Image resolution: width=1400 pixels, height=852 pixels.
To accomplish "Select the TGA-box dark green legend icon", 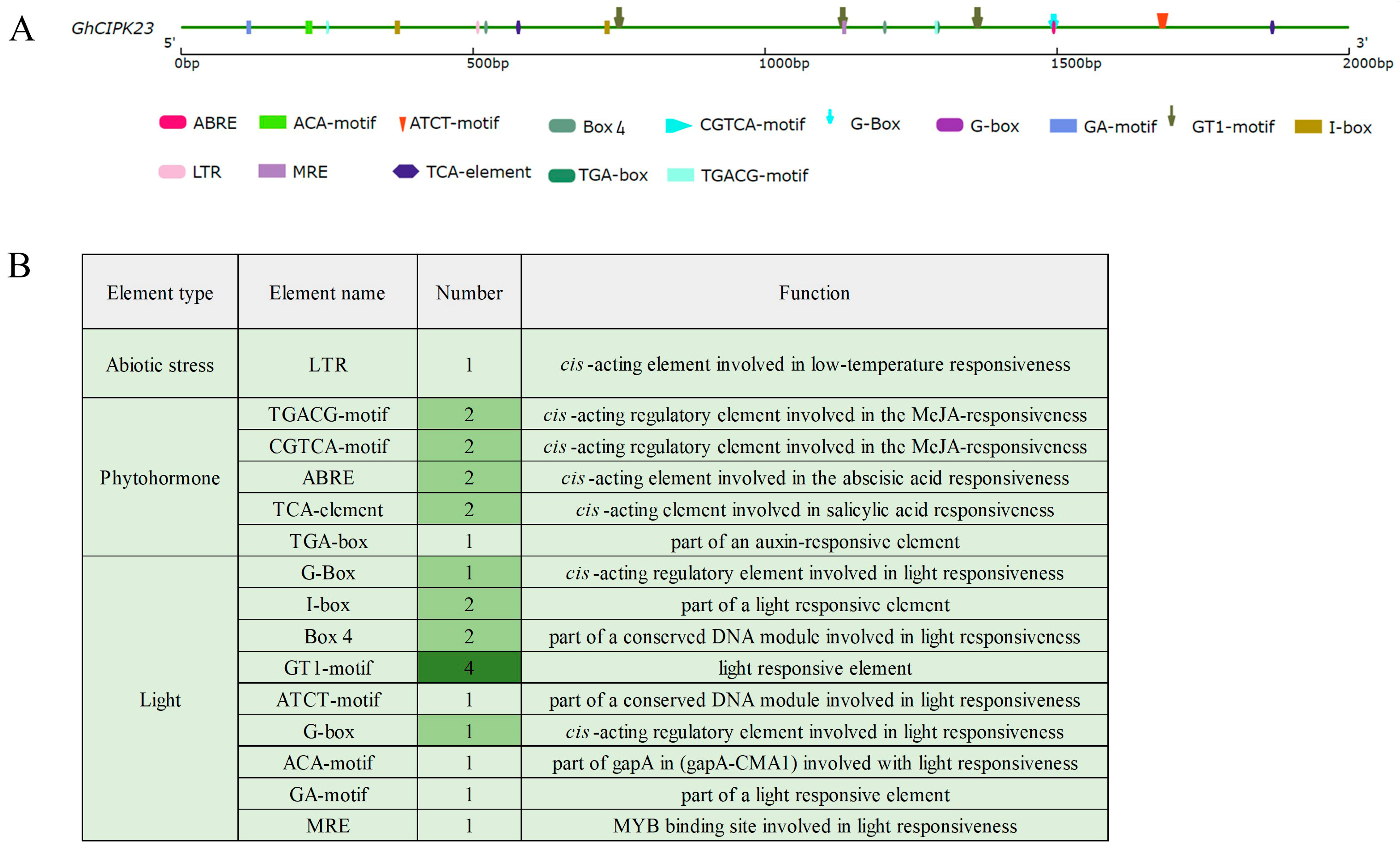I will tap(561, 176).
